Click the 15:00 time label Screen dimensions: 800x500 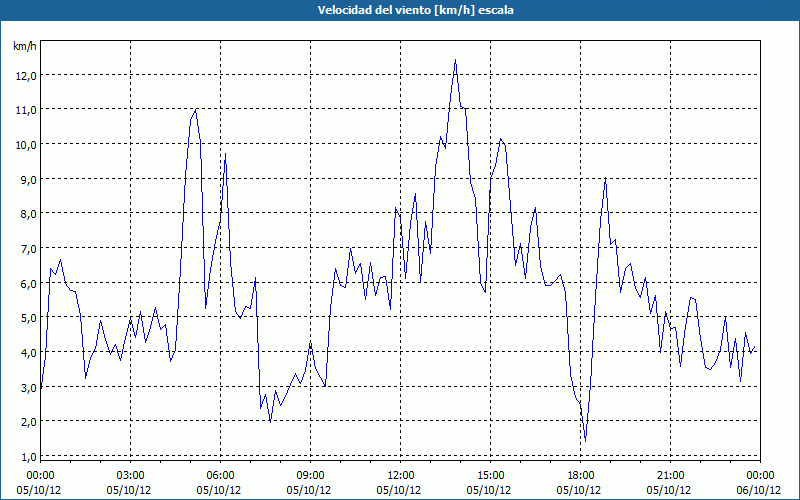coord(490,476)
